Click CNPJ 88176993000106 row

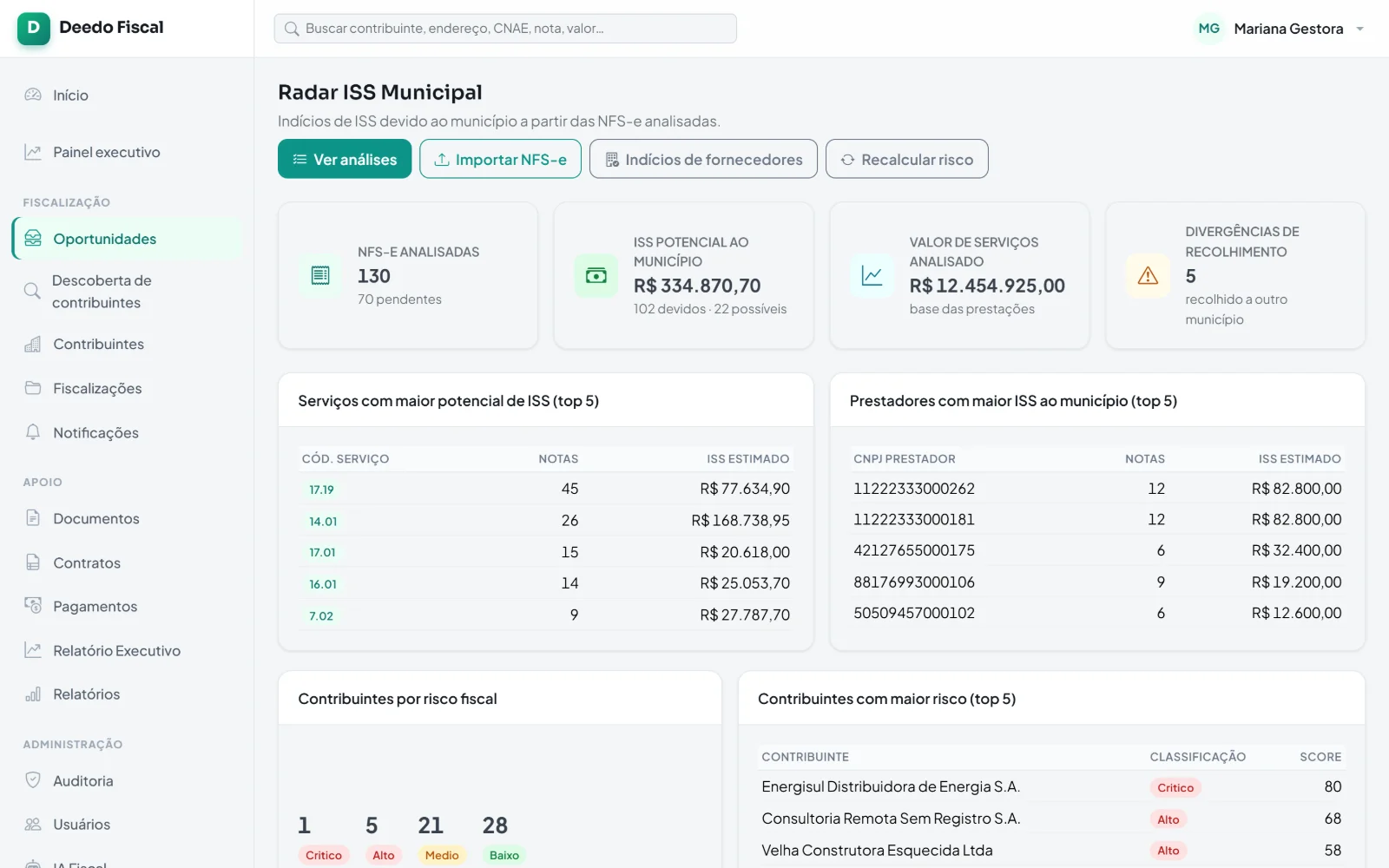pos(1097,582)
